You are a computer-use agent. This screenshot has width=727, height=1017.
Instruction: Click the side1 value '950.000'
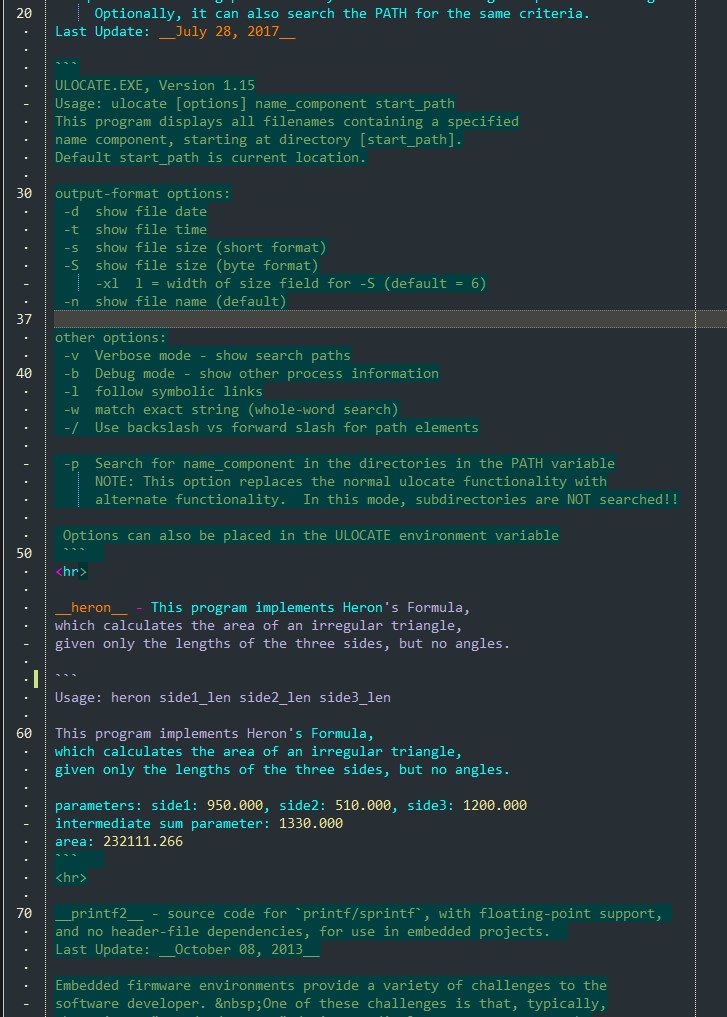pyautogui.click(x=235, y=806)
